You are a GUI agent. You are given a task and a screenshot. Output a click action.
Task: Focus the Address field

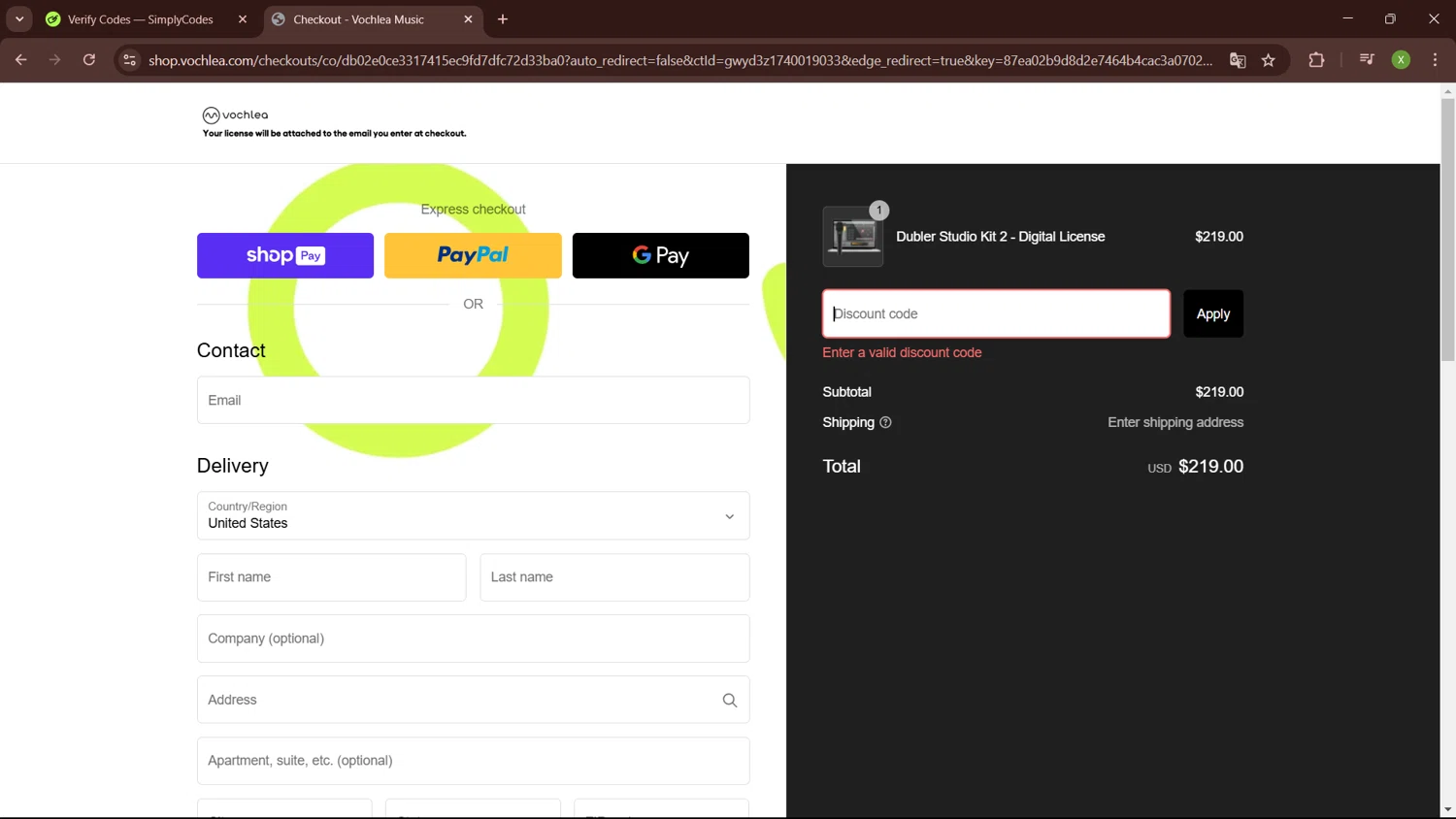pyautogui.click(x=474, y=700)
